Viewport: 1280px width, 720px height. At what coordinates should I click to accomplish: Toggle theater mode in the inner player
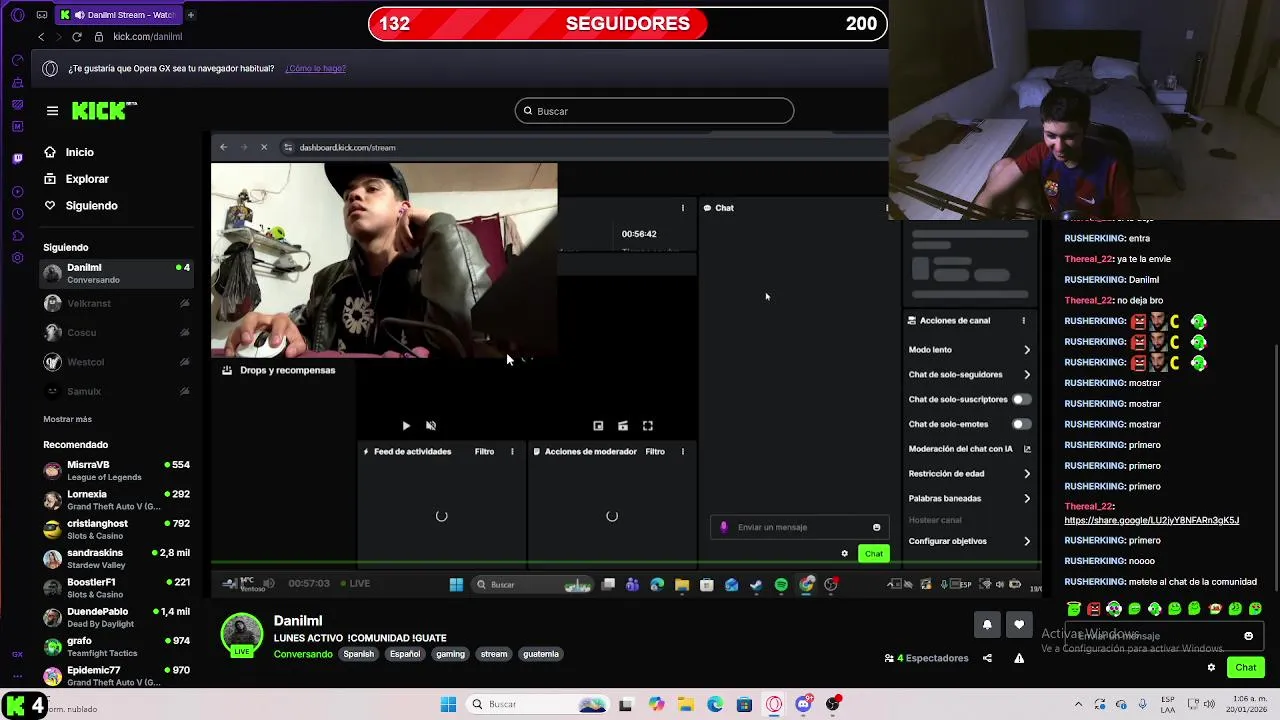coord(623,426)
